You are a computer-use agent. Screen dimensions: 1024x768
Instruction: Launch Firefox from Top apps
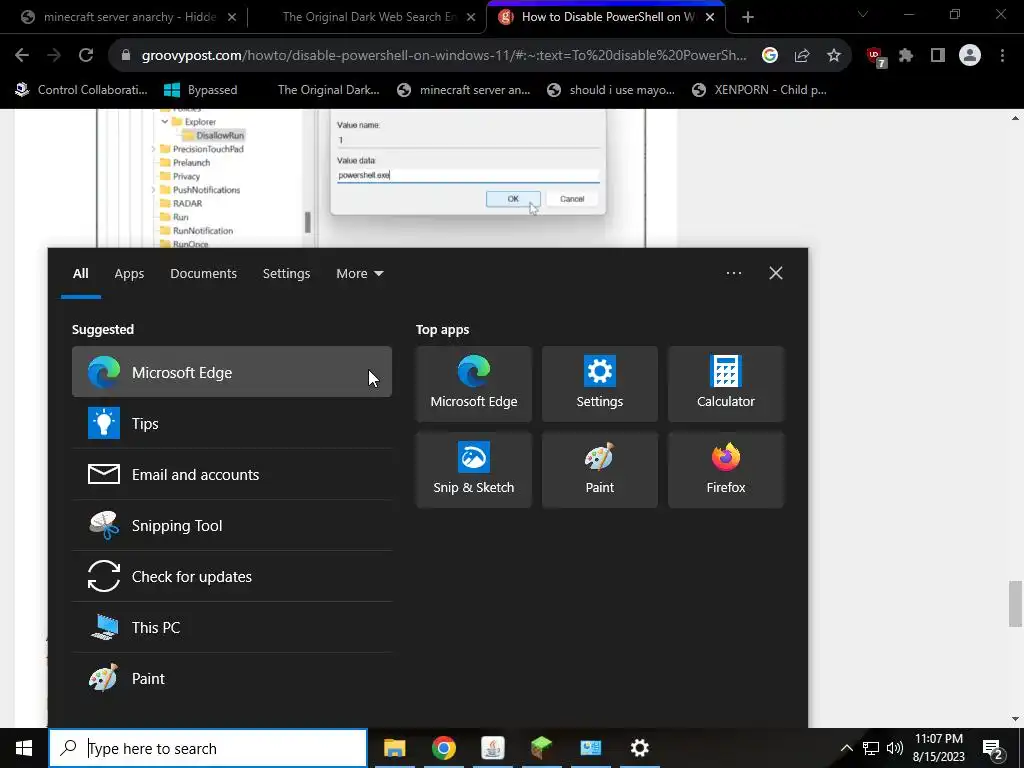726,470
